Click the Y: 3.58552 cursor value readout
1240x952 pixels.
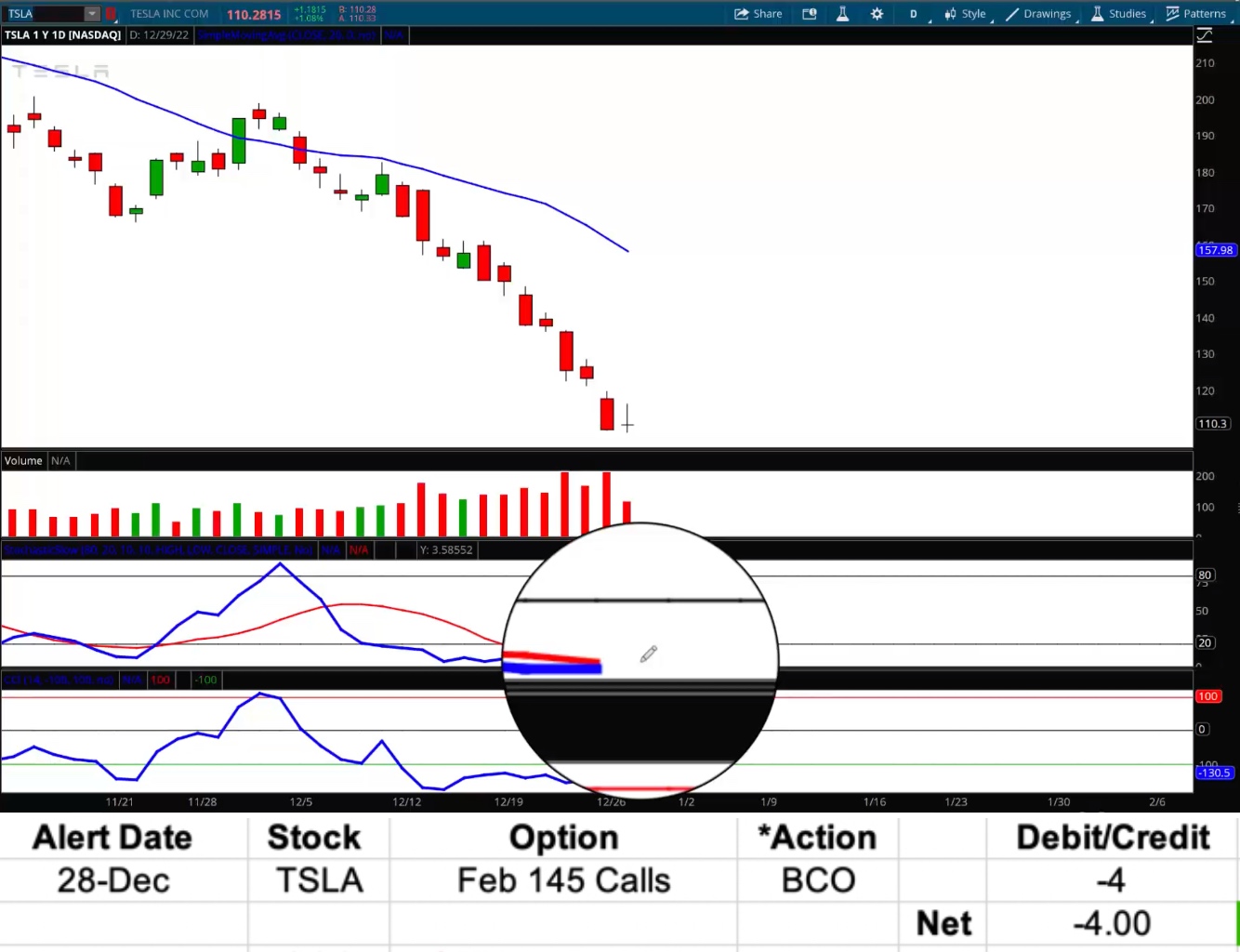click(x=446, y=550)
